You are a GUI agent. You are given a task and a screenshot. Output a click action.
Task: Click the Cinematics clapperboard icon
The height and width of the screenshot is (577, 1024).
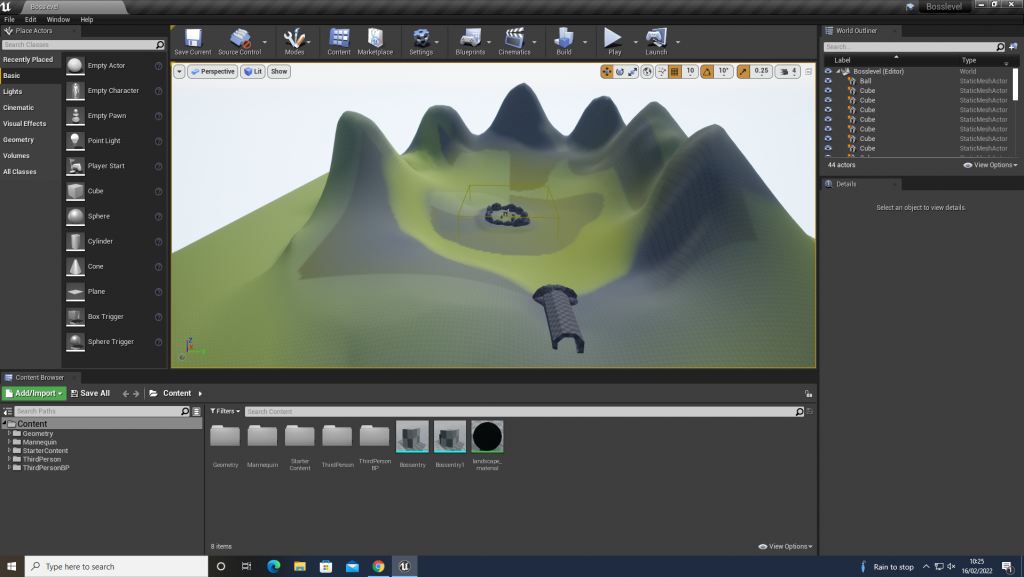click(515, 38)
